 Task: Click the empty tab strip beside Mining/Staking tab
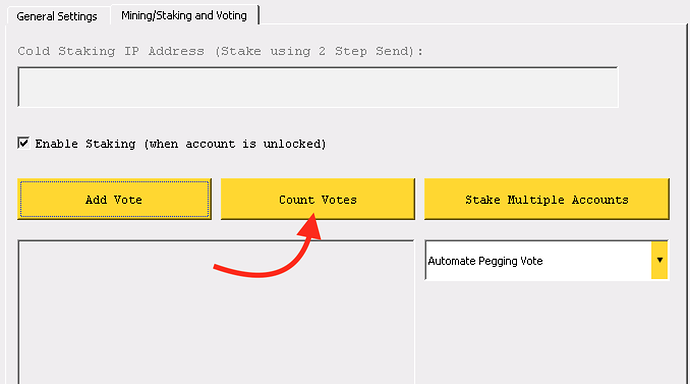(473, 13)
